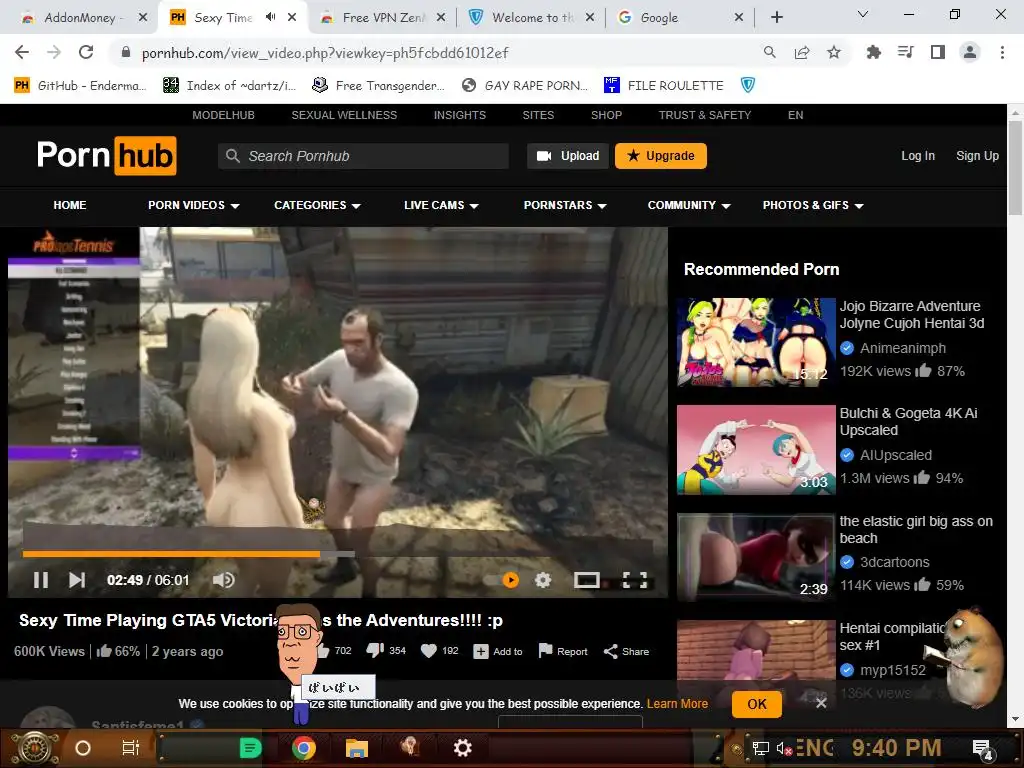Image resolution: width=1024 pixels, height=768 pixels.
Task: Open the browser share icon in the address bar
Action: pyautogui.click(x=802, y=52)
